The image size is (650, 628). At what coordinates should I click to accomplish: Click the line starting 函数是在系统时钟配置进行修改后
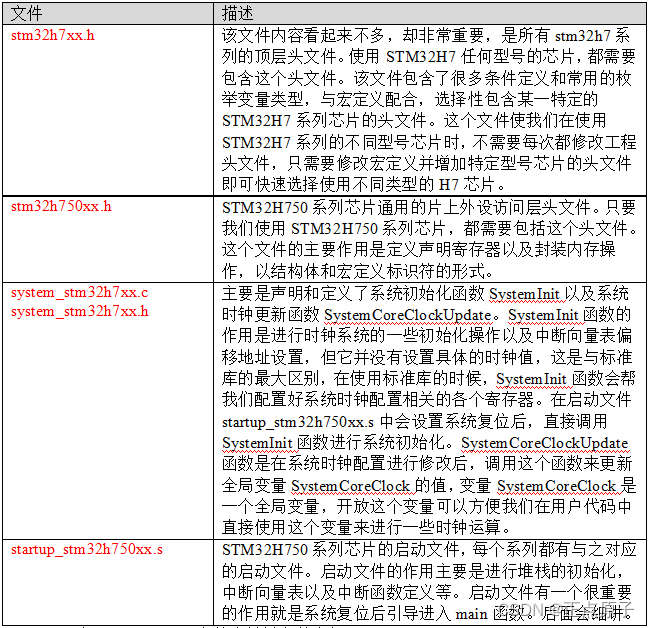(x=427, y=463)
